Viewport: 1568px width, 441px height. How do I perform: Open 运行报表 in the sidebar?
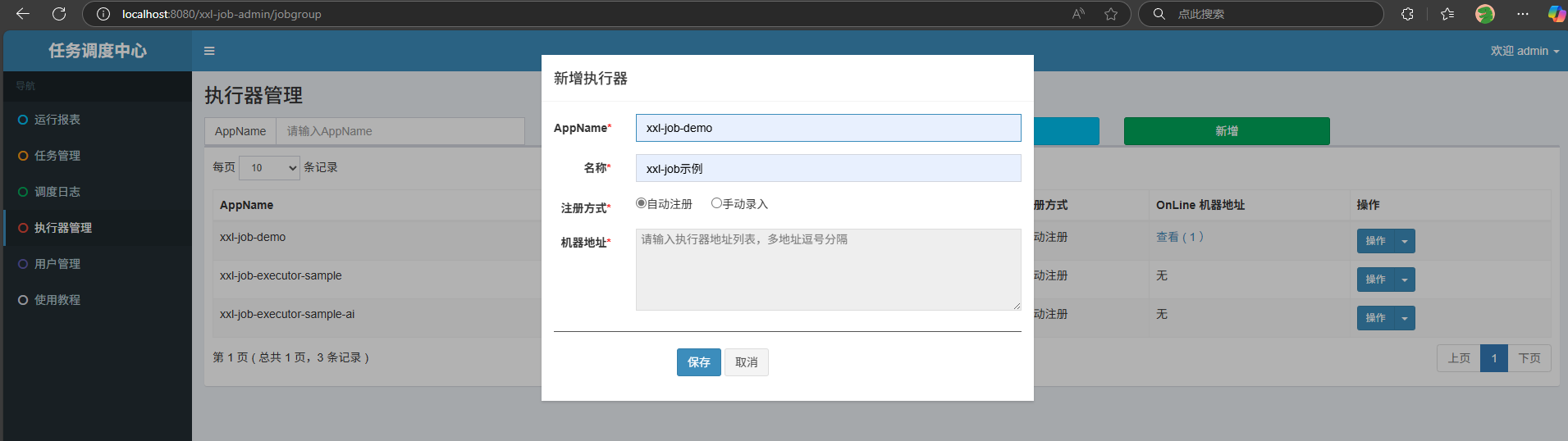point(98,120)
